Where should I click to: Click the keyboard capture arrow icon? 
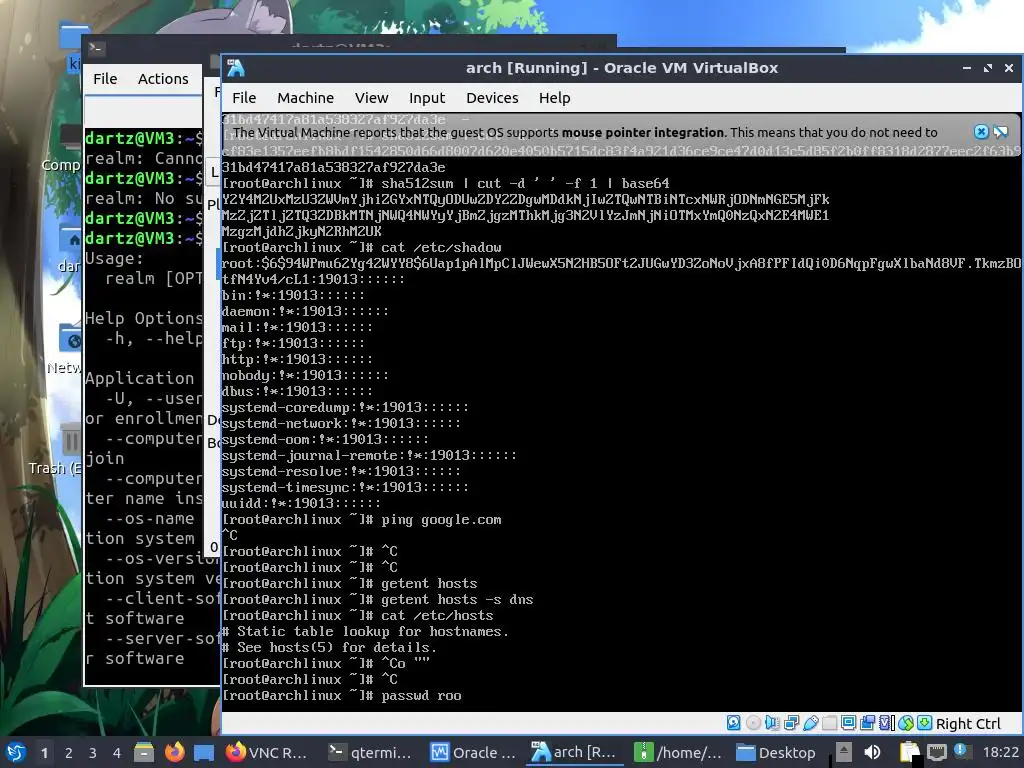pos(925,723)
